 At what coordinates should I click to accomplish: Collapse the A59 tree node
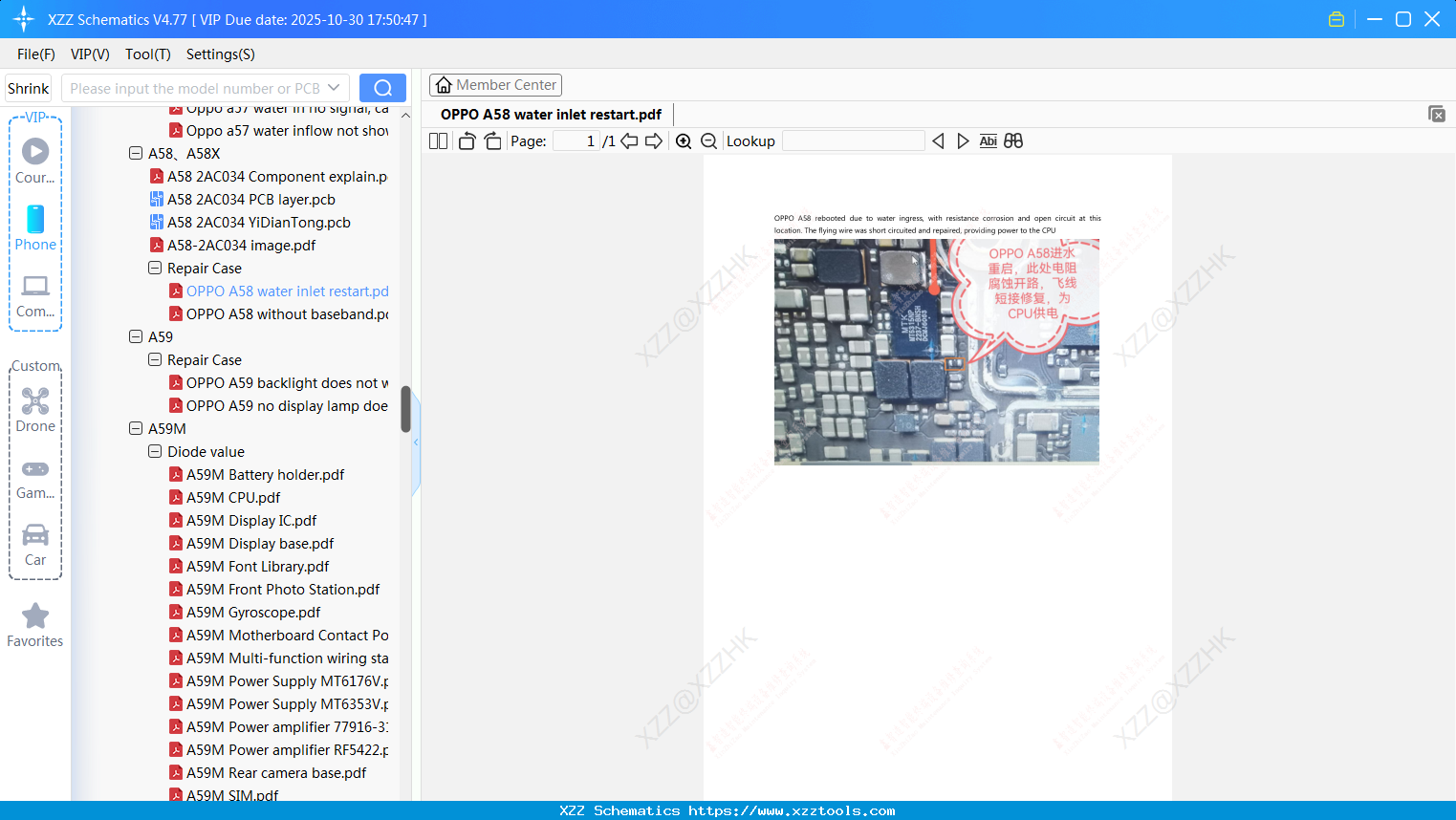[136, 336]
